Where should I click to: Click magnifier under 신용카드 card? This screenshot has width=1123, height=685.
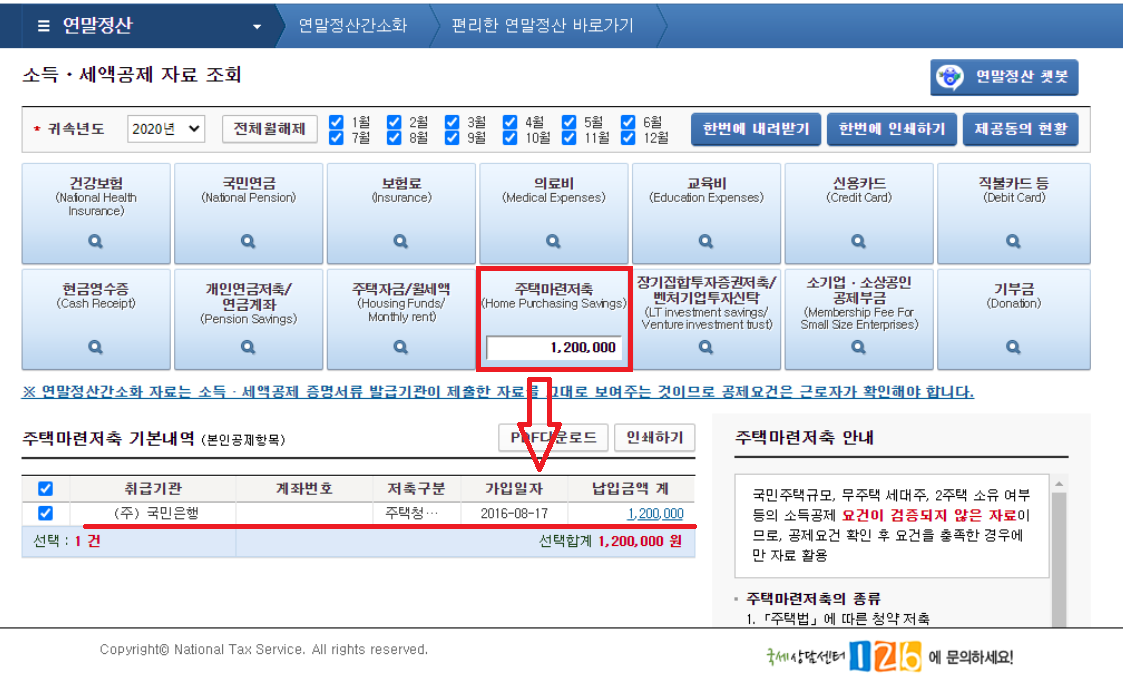click(858, 241)
